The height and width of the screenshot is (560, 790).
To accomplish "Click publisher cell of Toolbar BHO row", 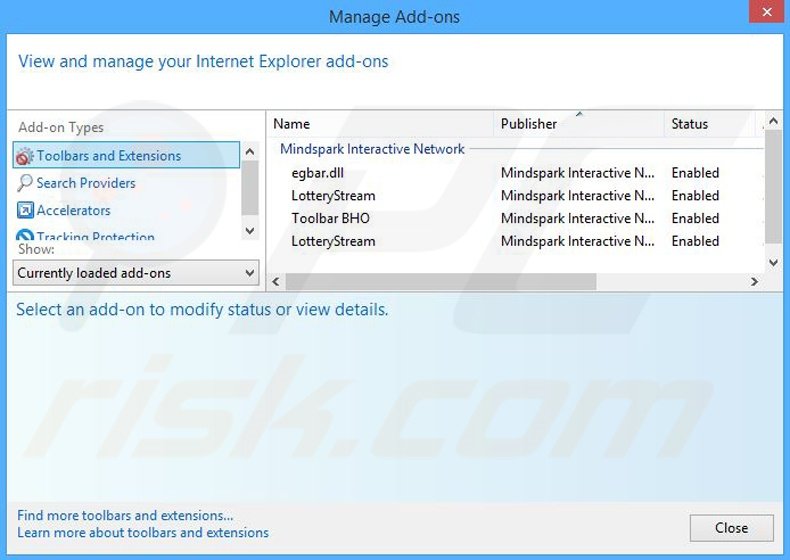I will (x=577, y=218).
